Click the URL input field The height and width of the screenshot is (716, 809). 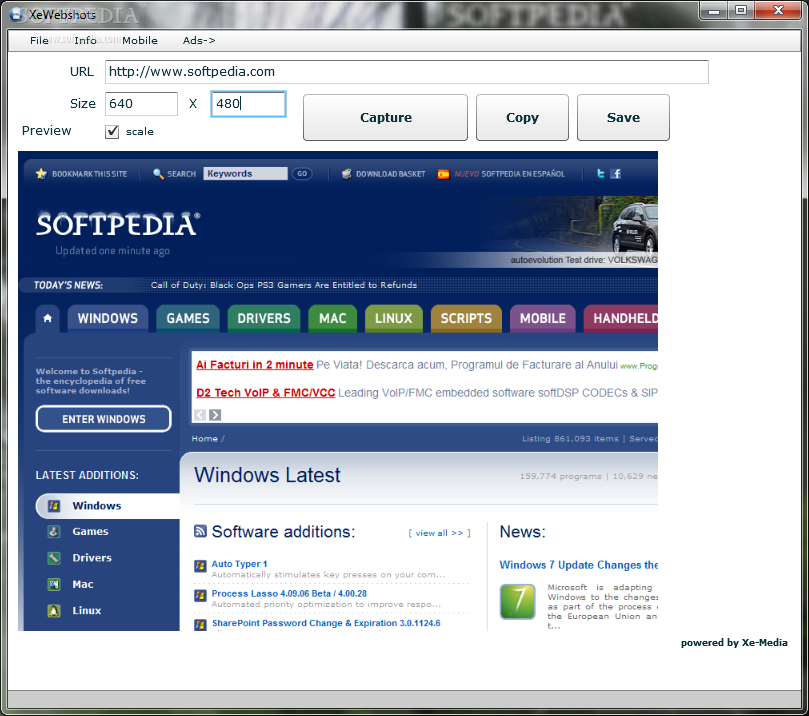(407, 72)
